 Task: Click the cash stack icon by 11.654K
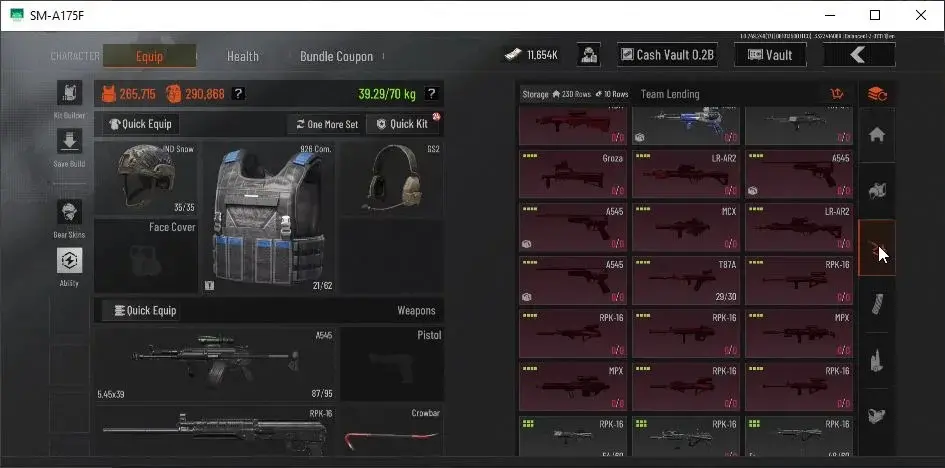pyautogui.click(x=513, y=55)
